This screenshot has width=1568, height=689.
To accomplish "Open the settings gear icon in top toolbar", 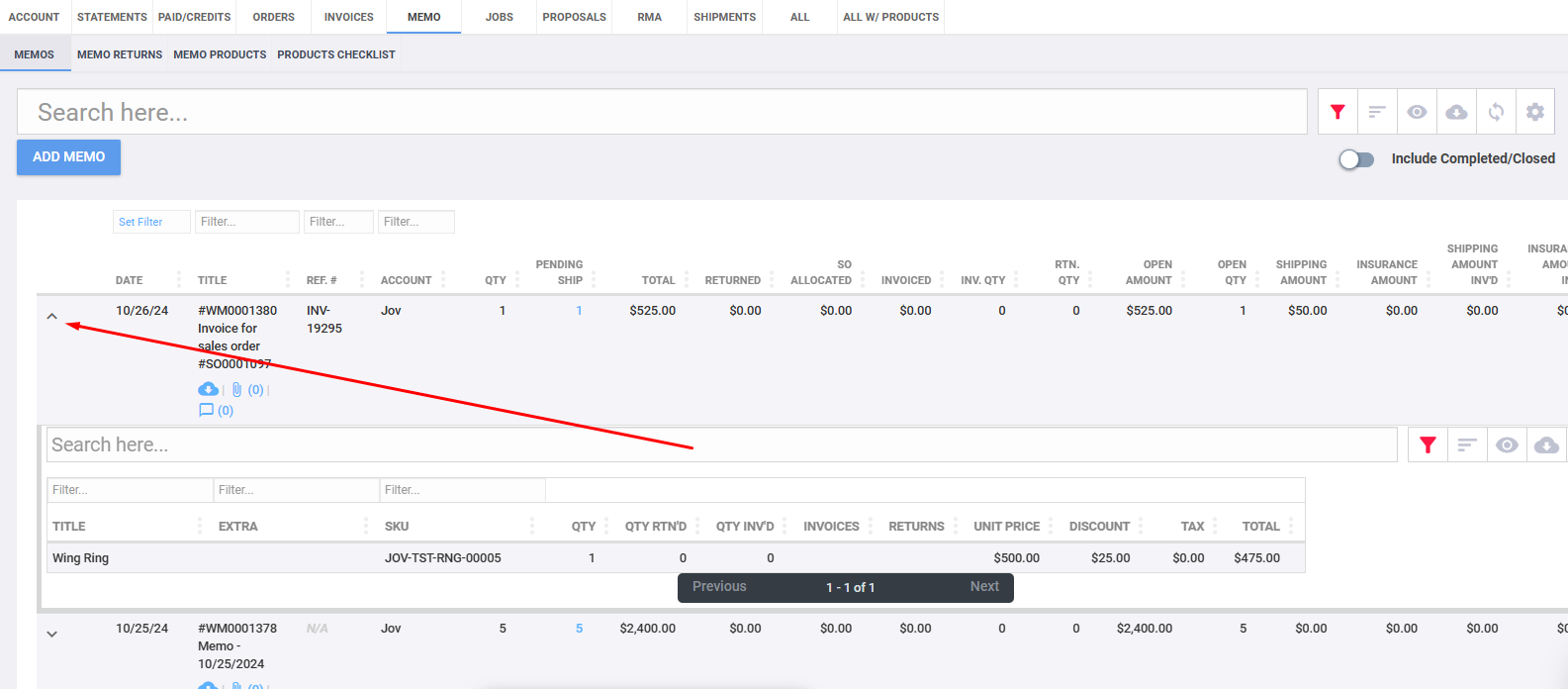I will point(1535,112).
